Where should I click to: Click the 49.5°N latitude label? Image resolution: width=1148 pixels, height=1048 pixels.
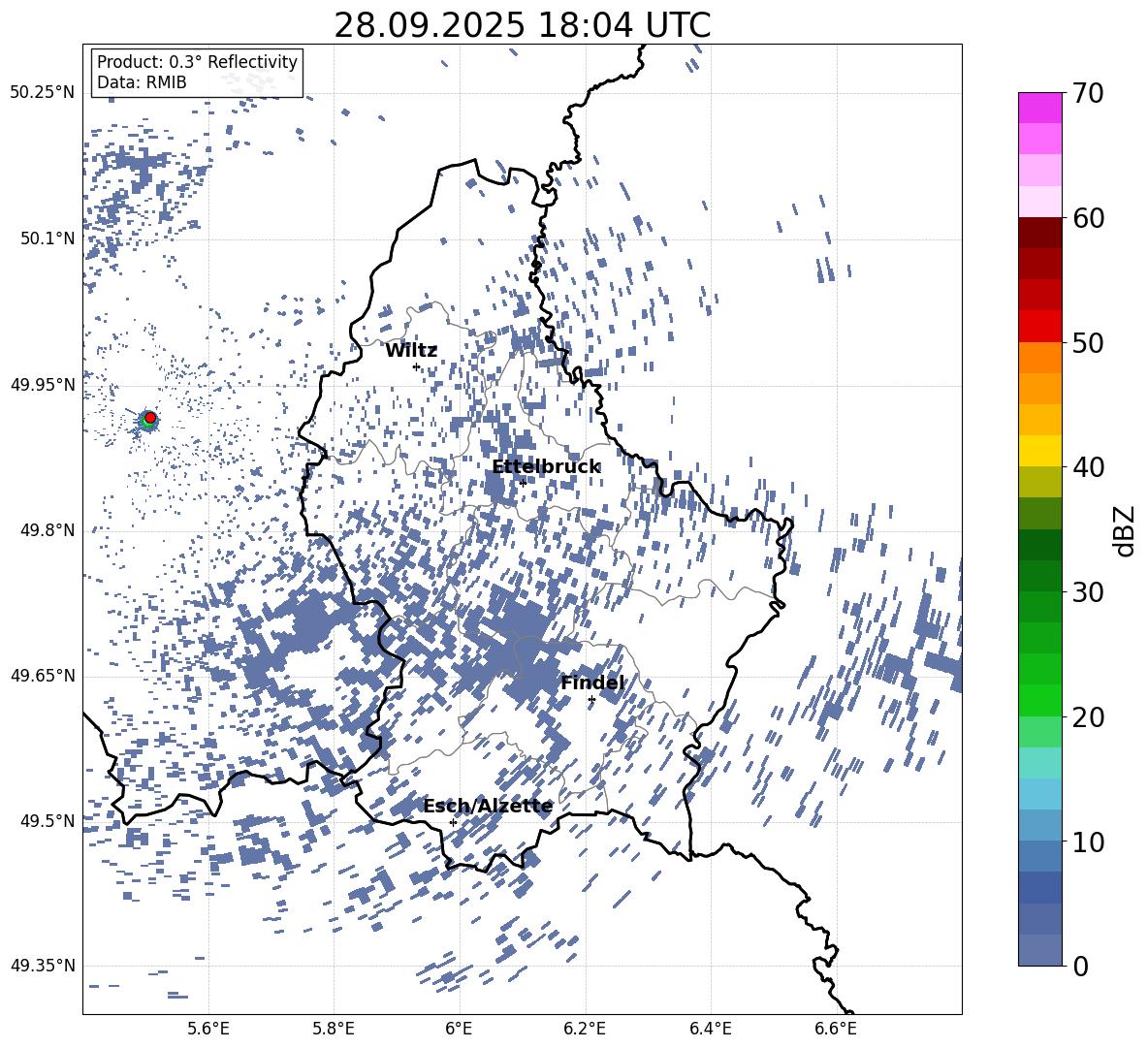coord(48,821)
